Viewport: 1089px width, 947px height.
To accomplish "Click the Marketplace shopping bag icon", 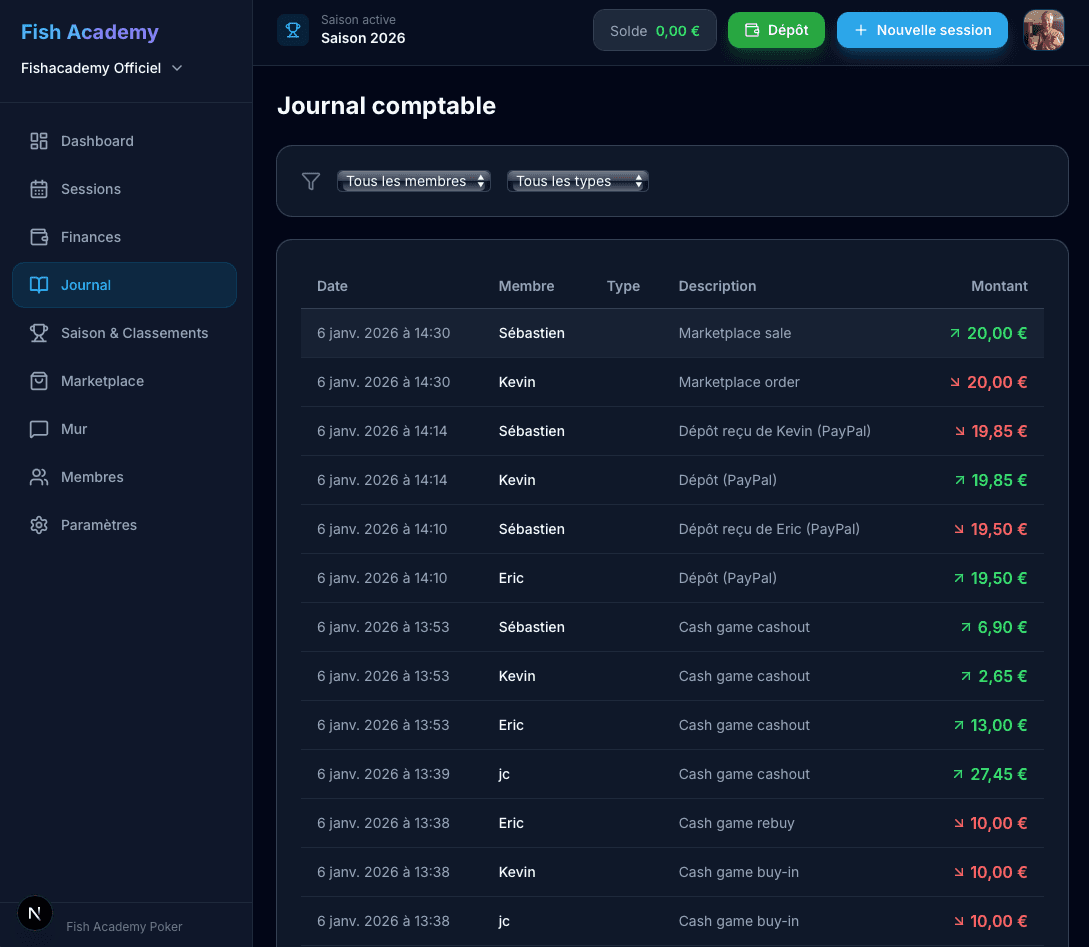I will coord(39,381).
